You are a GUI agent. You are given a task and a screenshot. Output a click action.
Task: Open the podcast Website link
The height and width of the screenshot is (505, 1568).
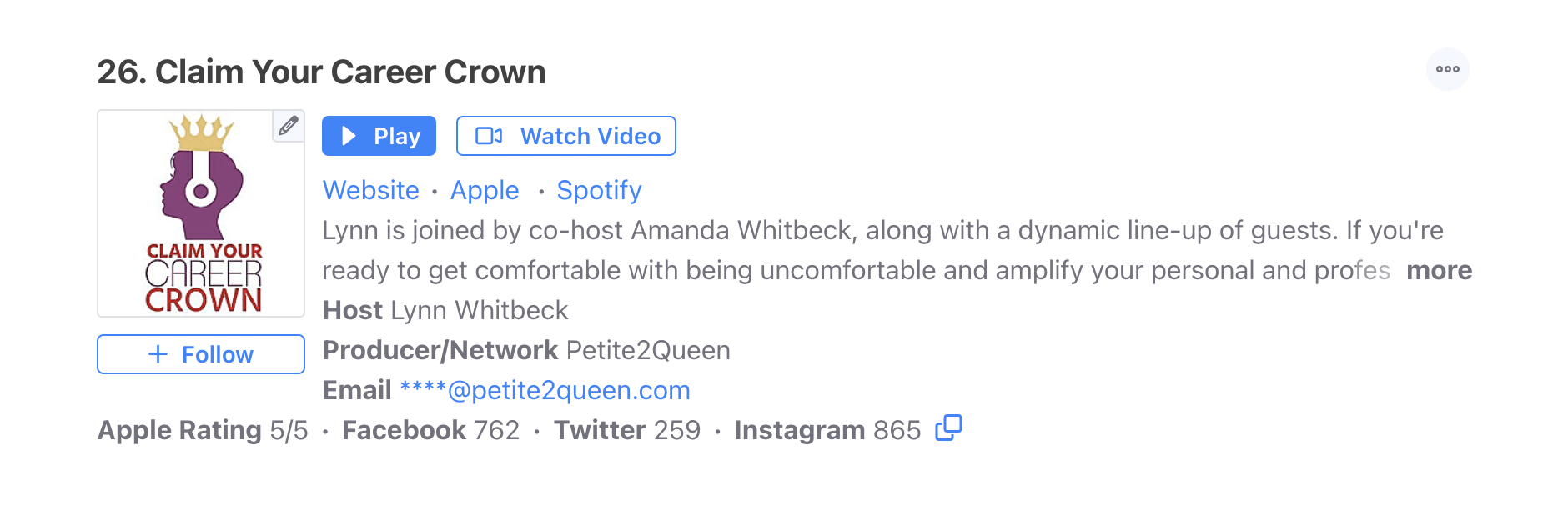(370, 190)
